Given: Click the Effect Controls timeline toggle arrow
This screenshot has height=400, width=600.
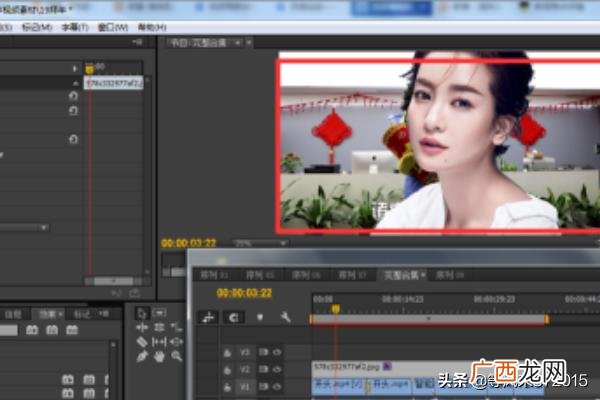Looking at the screenshot, I should 75,69.
